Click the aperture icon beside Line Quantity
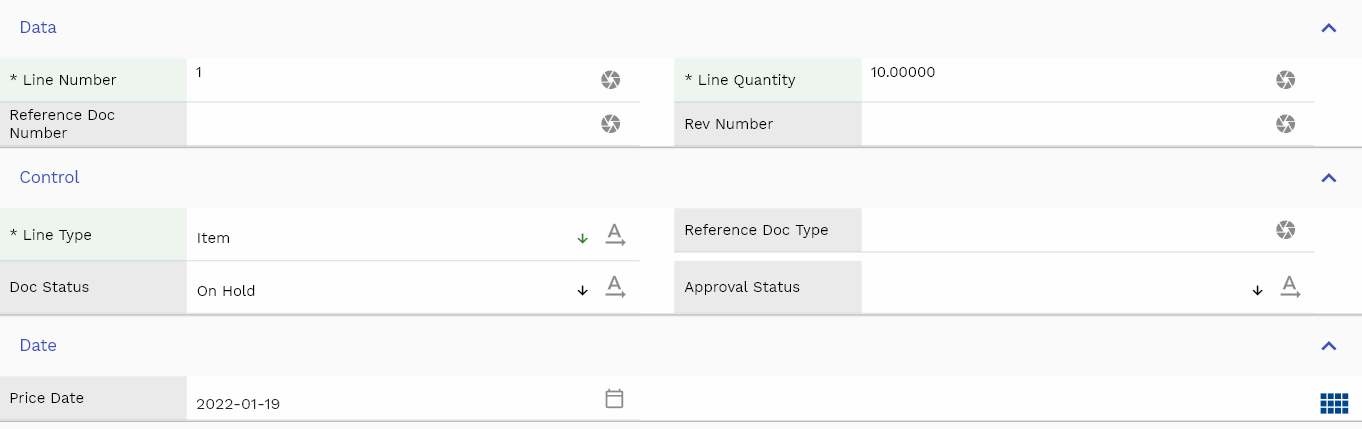The width and height of the screenshot is (1362, 429). click(1285, 80)
